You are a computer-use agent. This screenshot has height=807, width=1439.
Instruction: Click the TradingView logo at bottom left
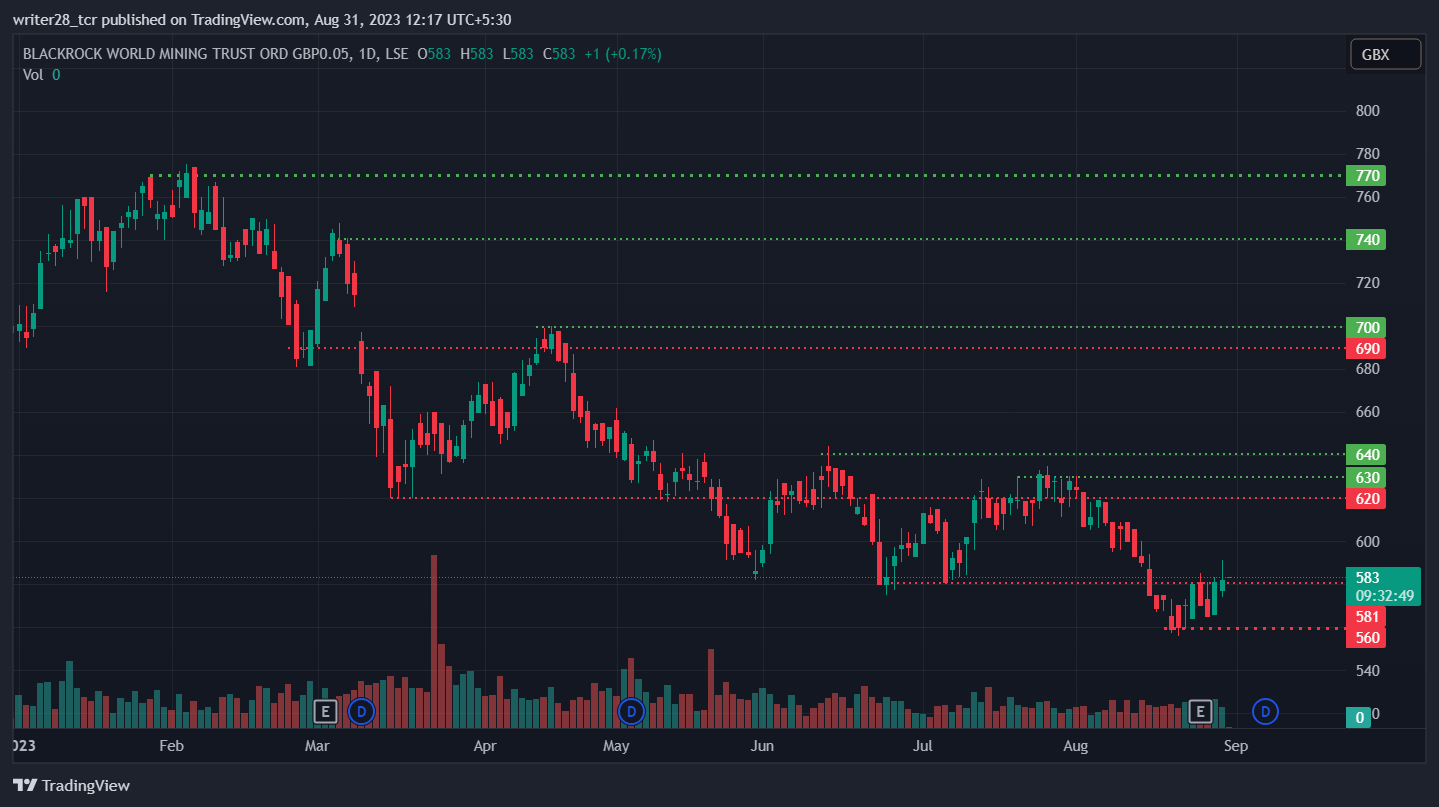click(x=71, y=785)
